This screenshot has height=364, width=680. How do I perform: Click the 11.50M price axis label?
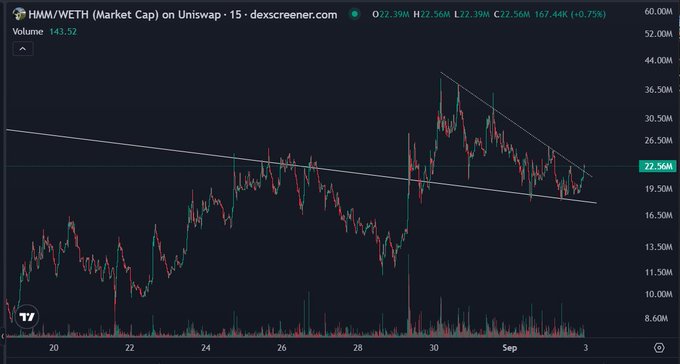(658, 272)
